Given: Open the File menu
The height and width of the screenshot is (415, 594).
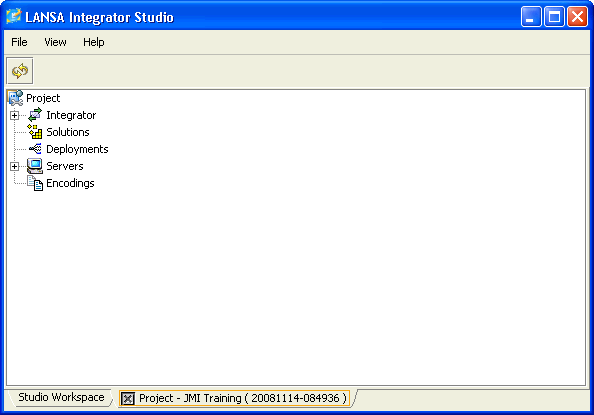Looking at the screenshot, I should (x=19, y=42).
